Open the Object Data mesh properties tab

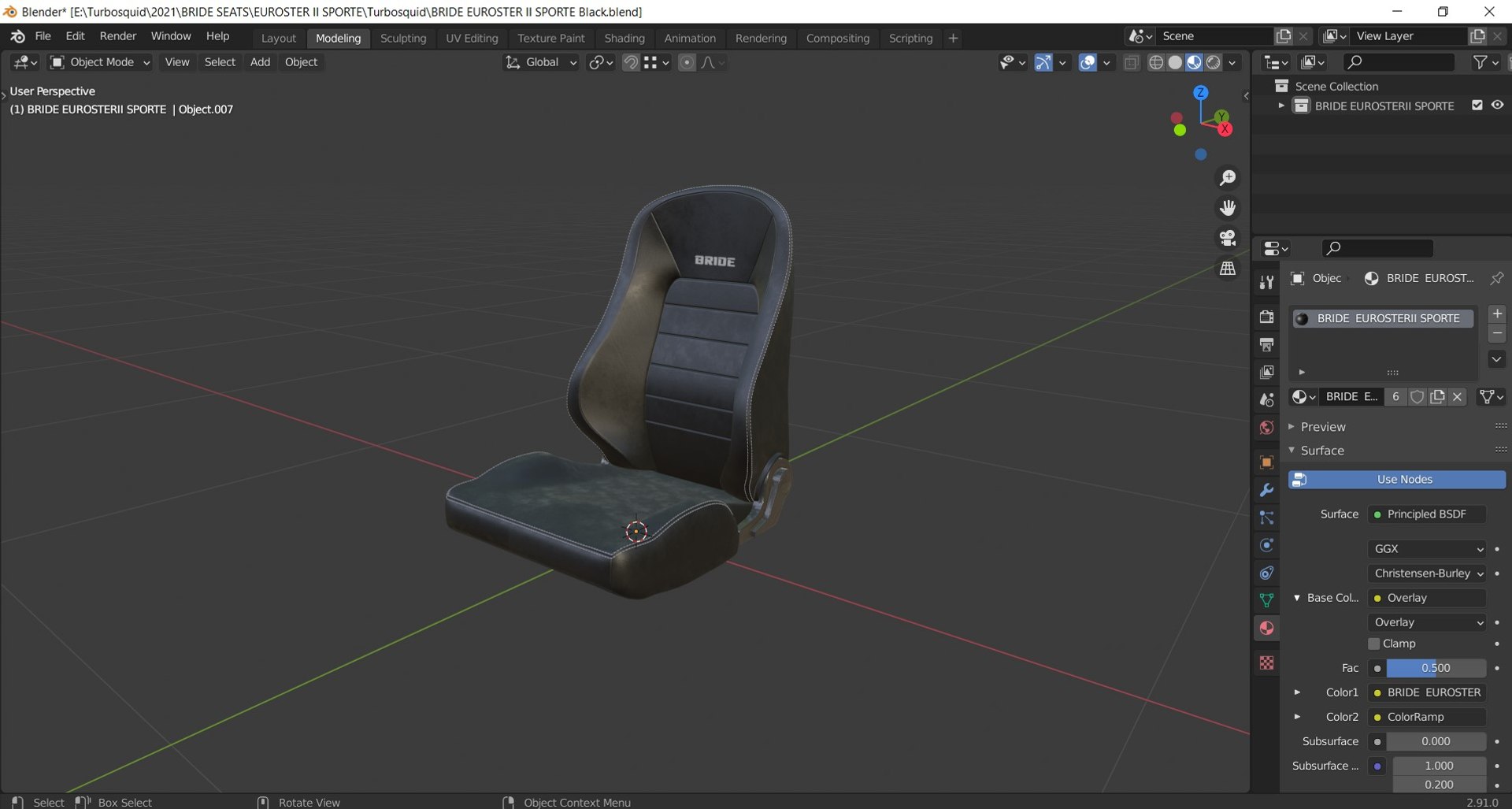[1266, 600]
